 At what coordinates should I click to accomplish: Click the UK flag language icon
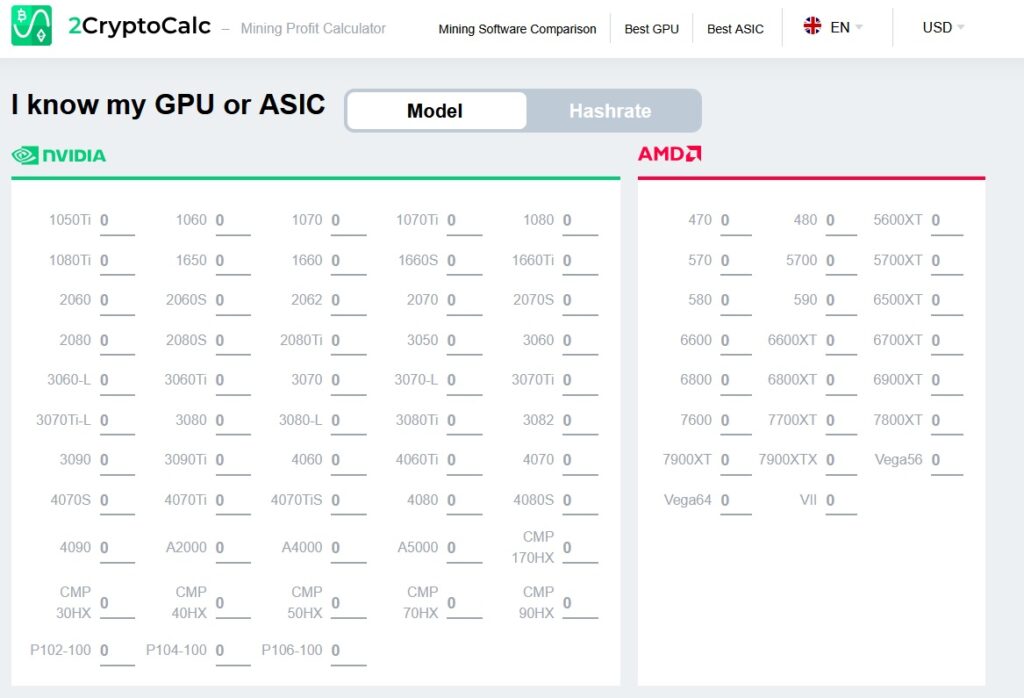coord(812,26)
